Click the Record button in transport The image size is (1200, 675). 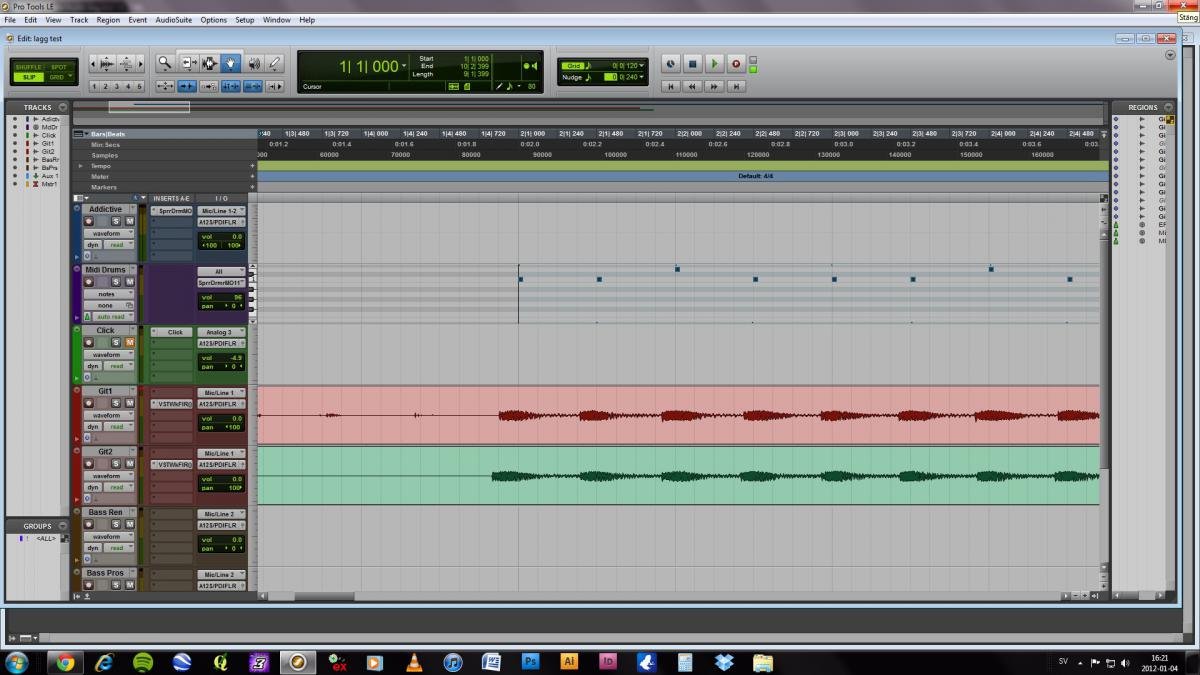(x=736, y=63)
